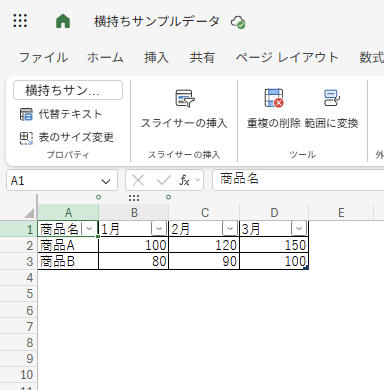Open the app launcher grid icon
This screenshot has width=384, height=390.
coord(20,21)
